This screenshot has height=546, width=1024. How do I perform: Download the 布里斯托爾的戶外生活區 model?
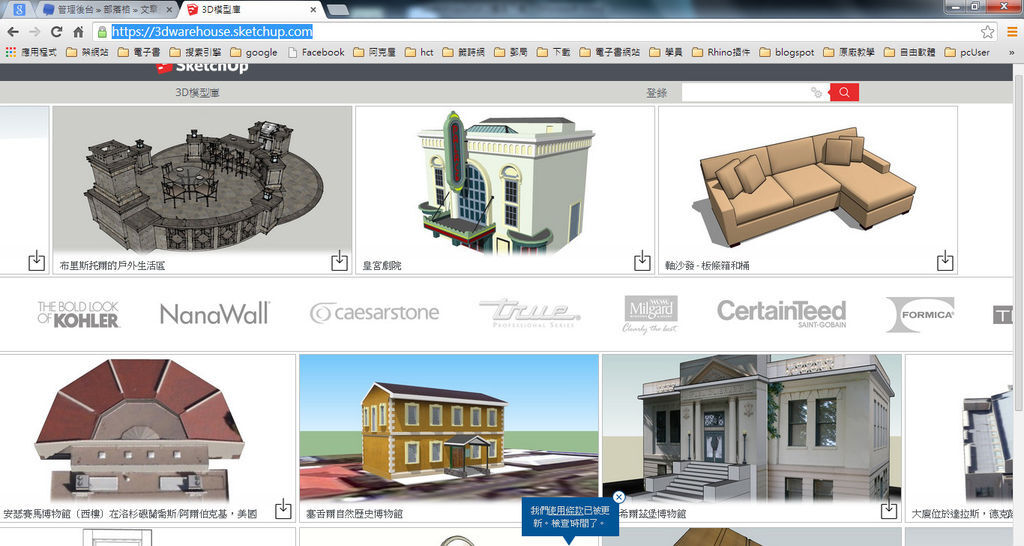pos(339,261)
